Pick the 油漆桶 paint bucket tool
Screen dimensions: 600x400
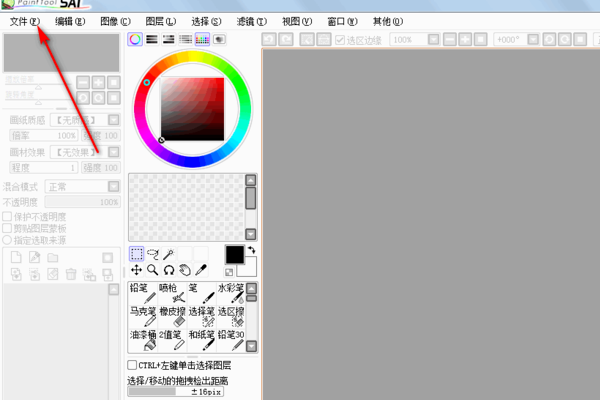pos(142,341)
